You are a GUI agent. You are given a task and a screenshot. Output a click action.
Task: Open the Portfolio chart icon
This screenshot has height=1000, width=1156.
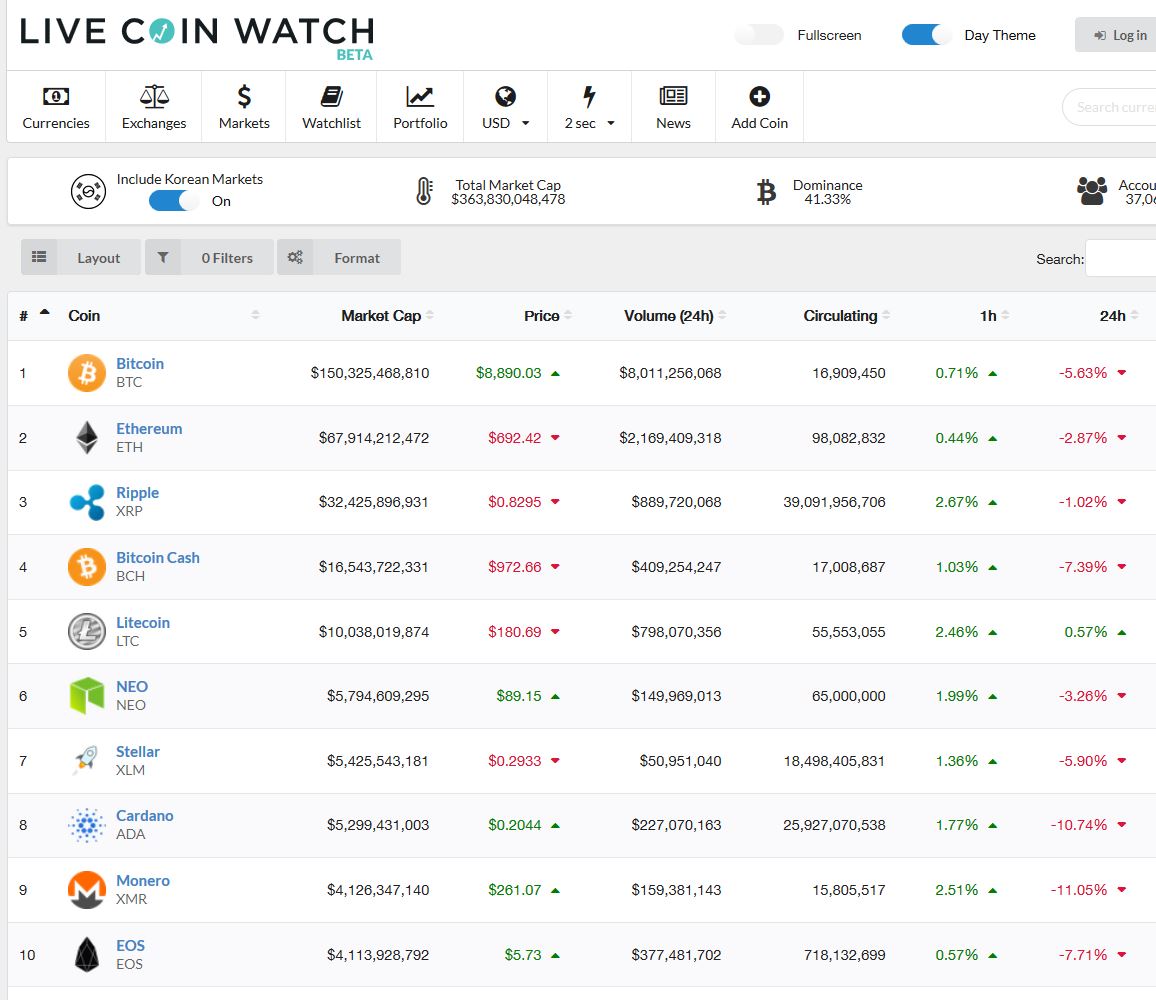[420, 95]
